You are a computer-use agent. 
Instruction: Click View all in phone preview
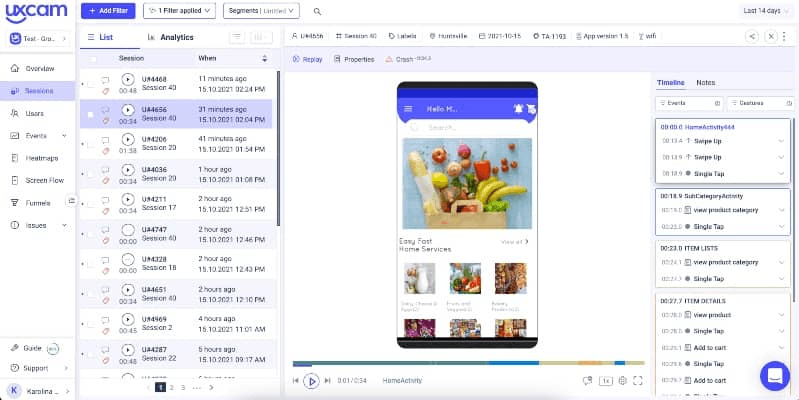[x=515, y=242]
